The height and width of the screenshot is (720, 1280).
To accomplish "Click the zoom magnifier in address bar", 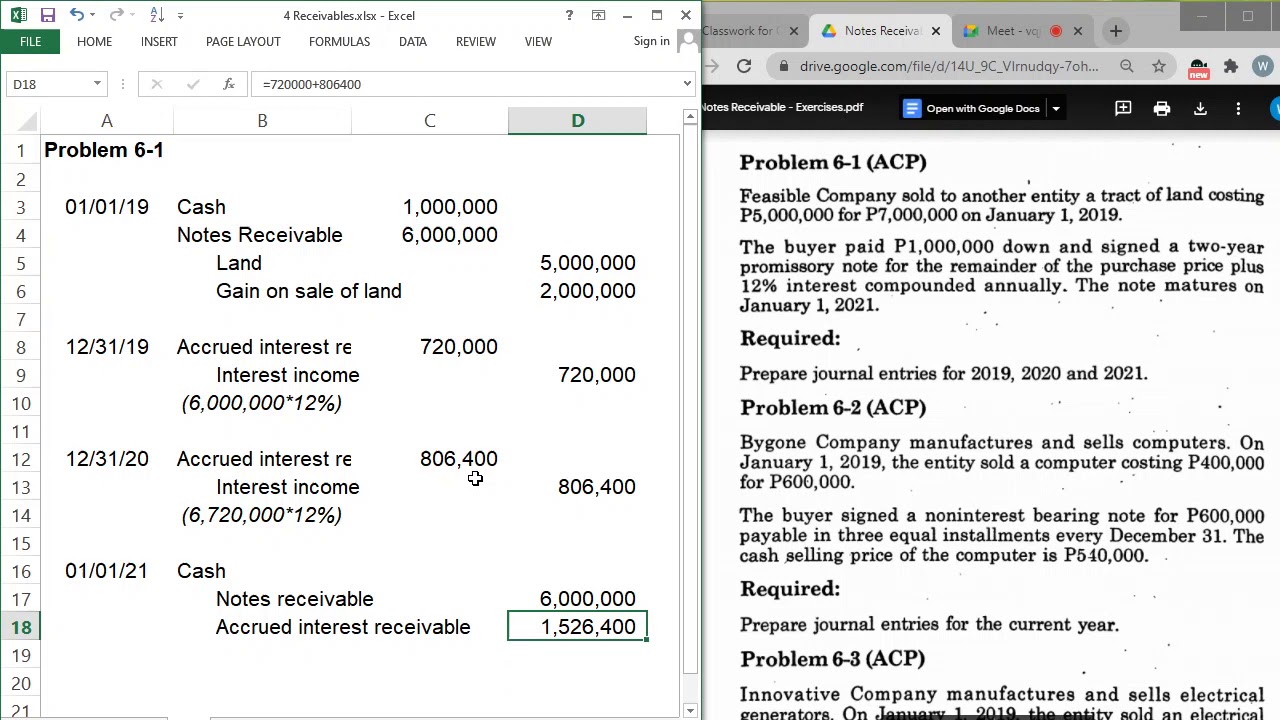I will [x=1127, y=66].
